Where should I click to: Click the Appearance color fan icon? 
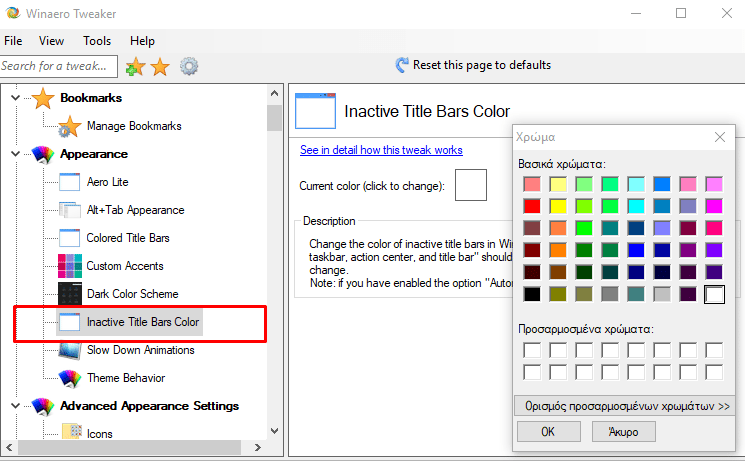pyautogui.click(x=43, y=154)
